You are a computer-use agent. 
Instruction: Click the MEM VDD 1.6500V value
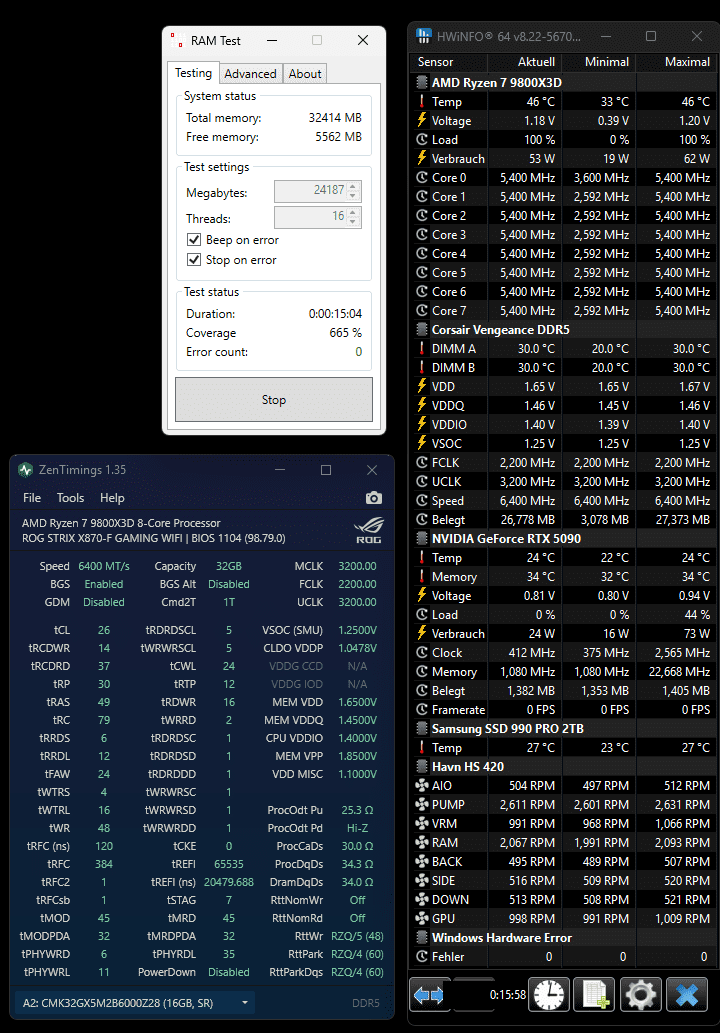357,702
